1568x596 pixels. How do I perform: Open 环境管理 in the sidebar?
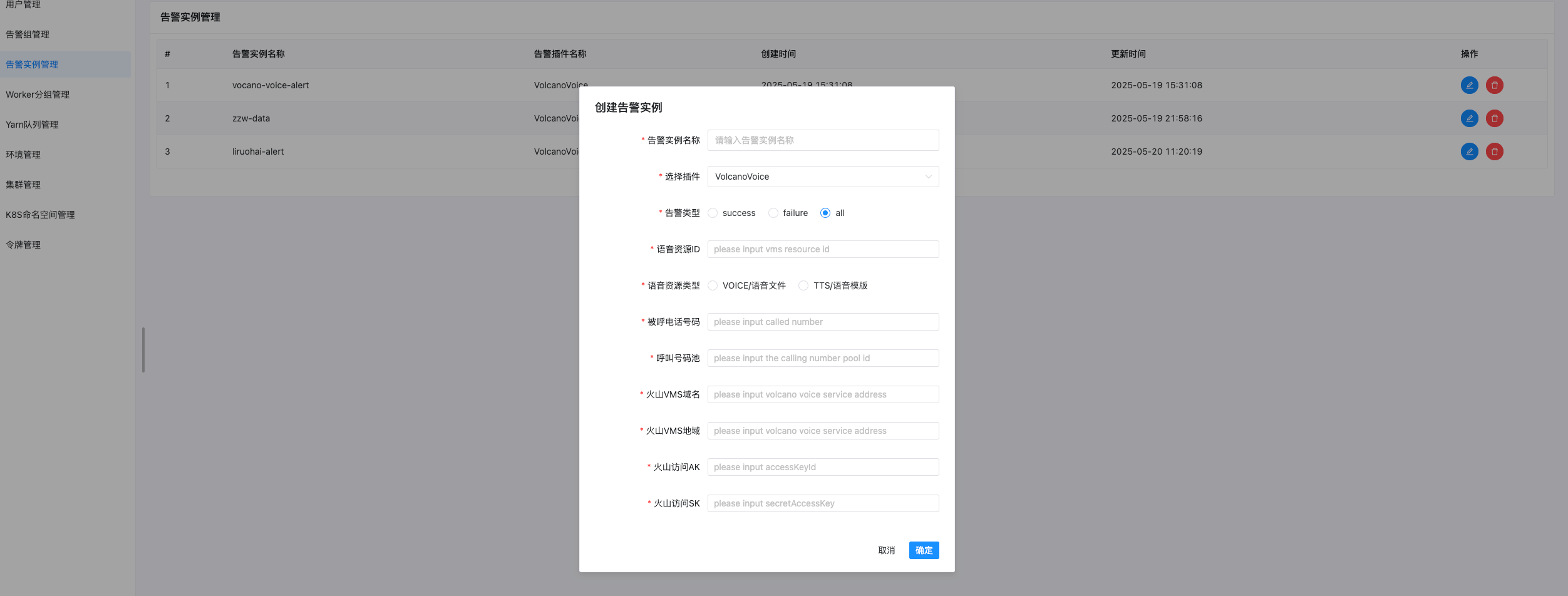[x=23, y=155]
